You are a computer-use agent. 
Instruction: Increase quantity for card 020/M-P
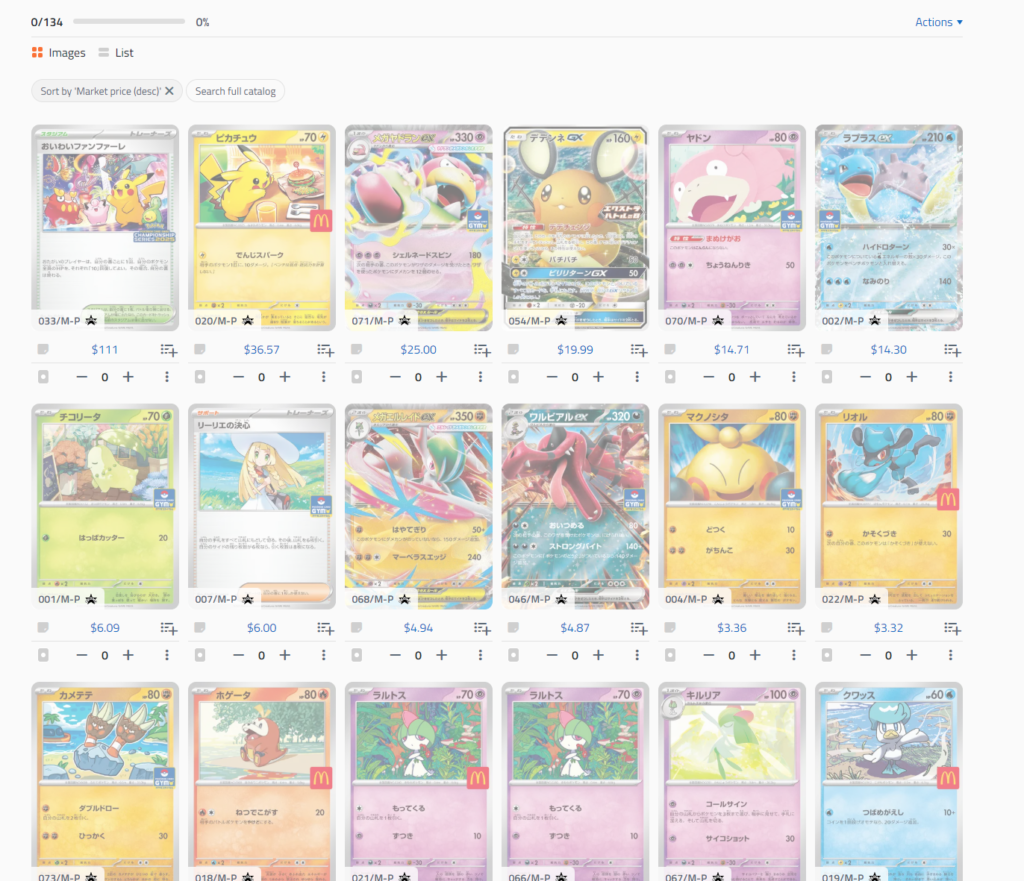click(x=285, y=377)
